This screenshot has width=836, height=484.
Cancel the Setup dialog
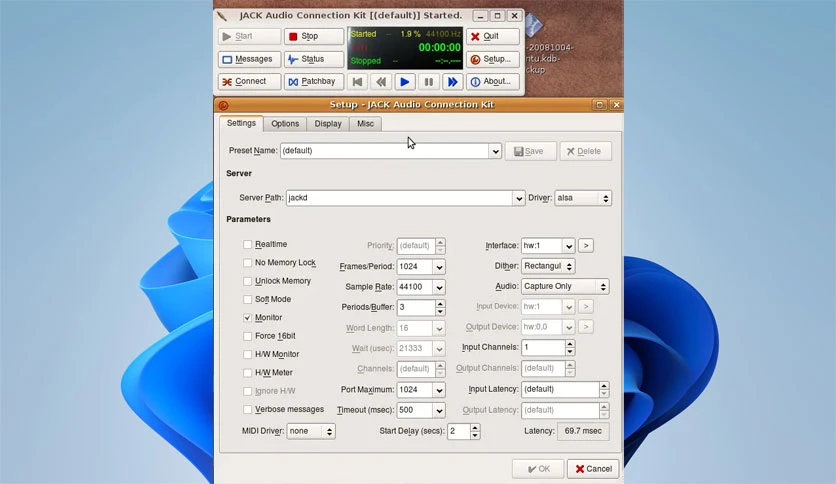pos(593,469)
